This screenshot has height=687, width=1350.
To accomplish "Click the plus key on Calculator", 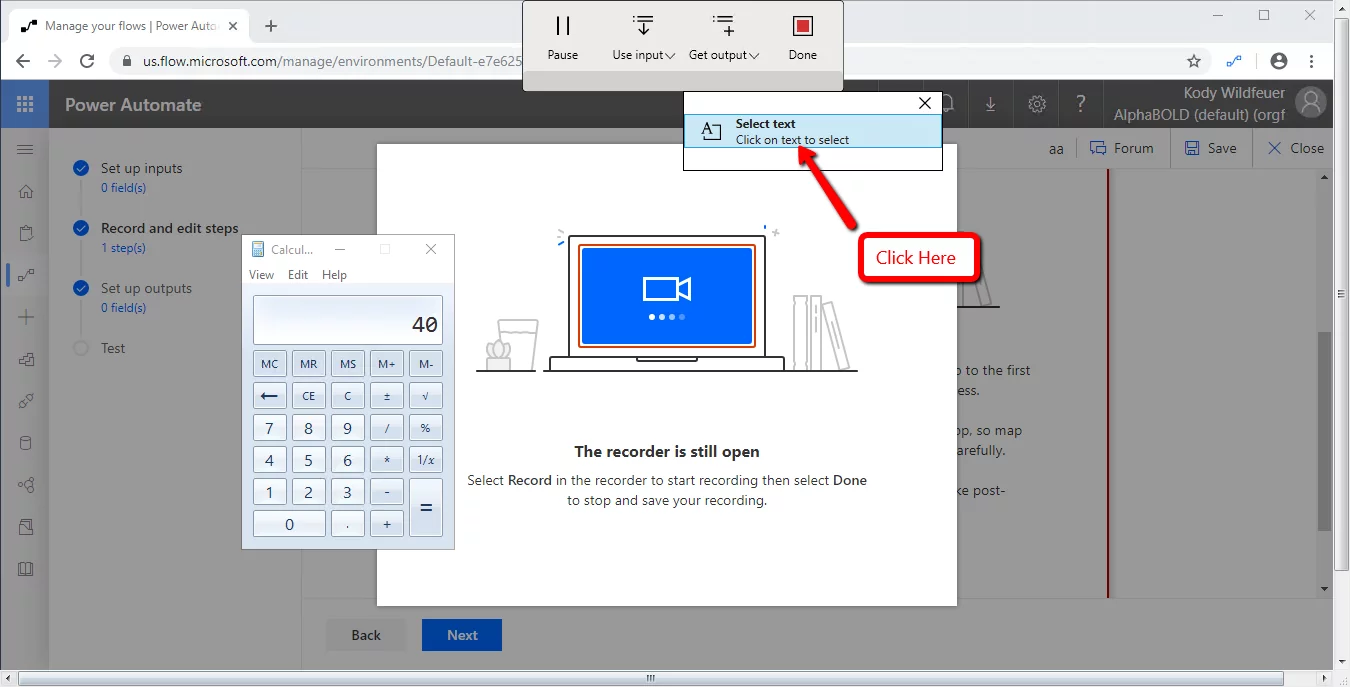I will point(387,524).
